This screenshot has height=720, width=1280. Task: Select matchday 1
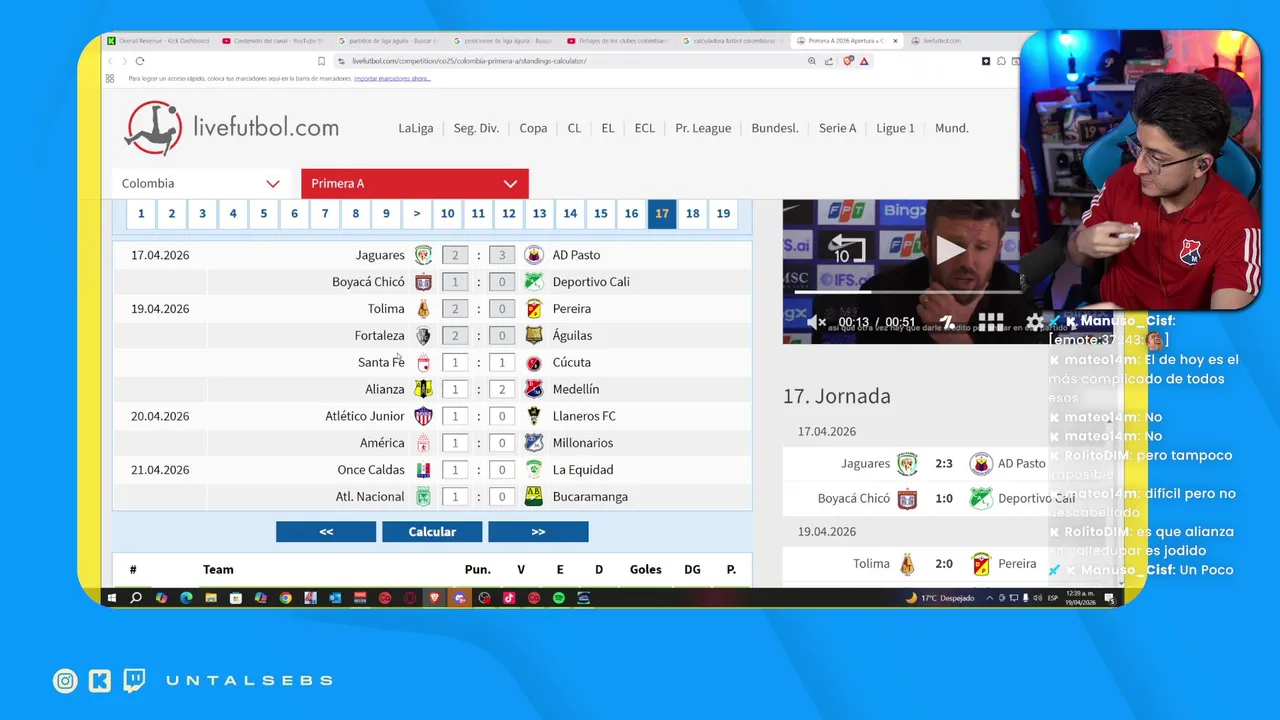click(x=141, y=213)
